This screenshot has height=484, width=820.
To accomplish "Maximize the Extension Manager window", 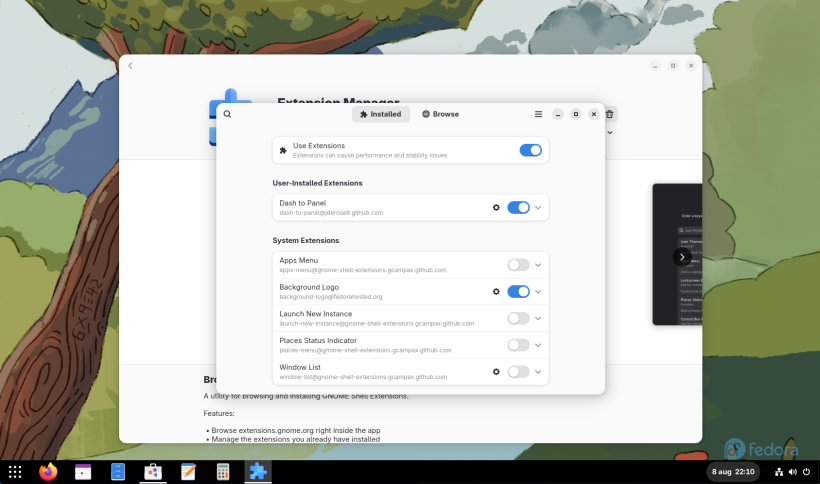I will pyautogui.click(x=576, y=114).
